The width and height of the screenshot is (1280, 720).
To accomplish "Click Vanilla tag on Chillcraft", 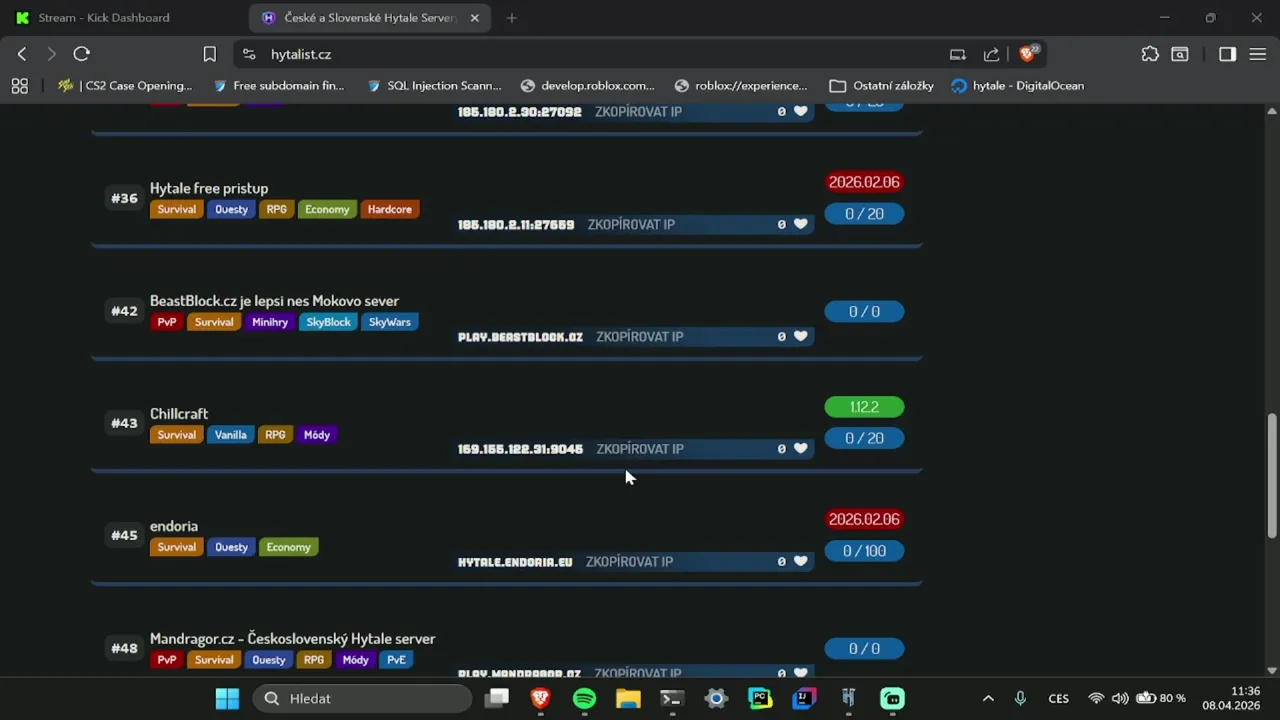I will tap(230, 435).
